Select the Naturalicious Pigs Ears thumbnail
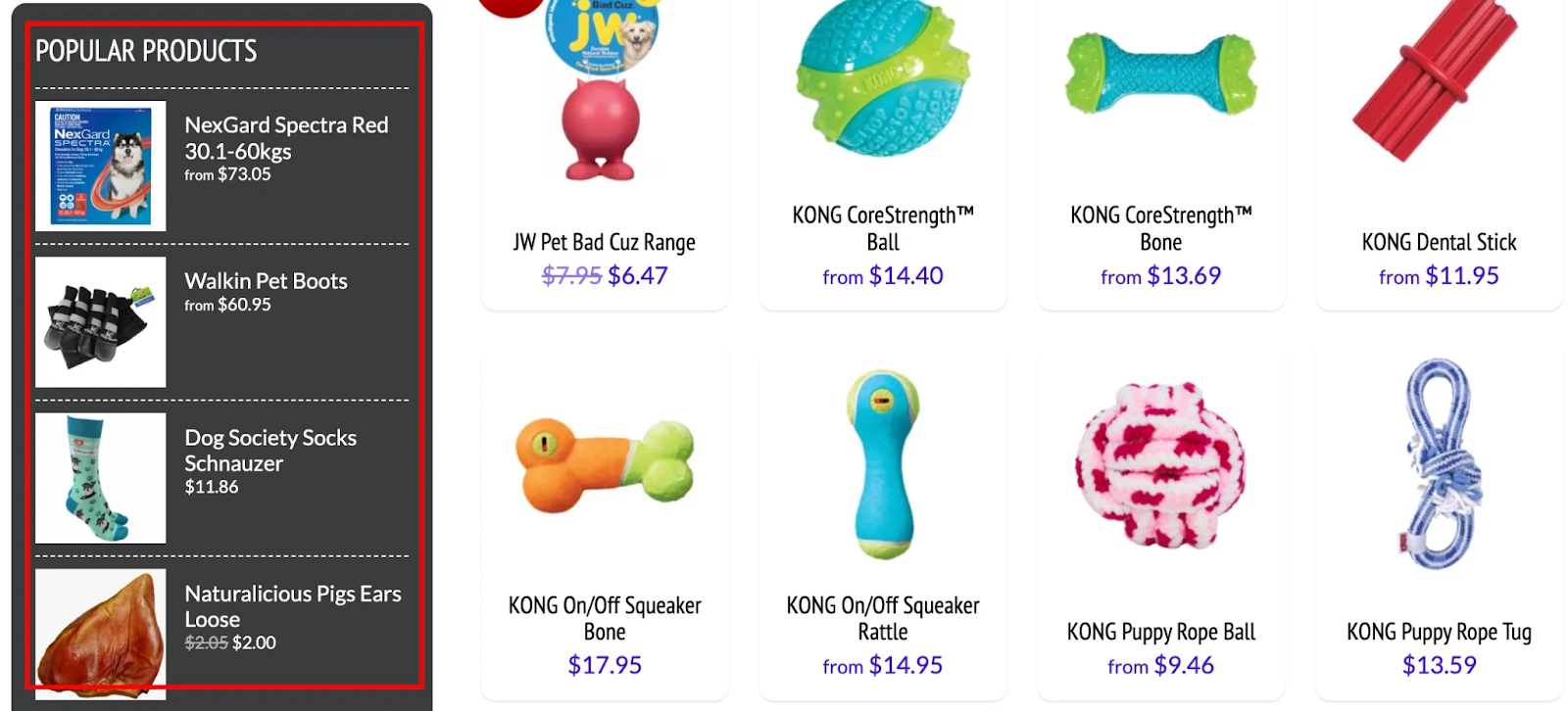The image size is (1568, 711). (100, 634)
